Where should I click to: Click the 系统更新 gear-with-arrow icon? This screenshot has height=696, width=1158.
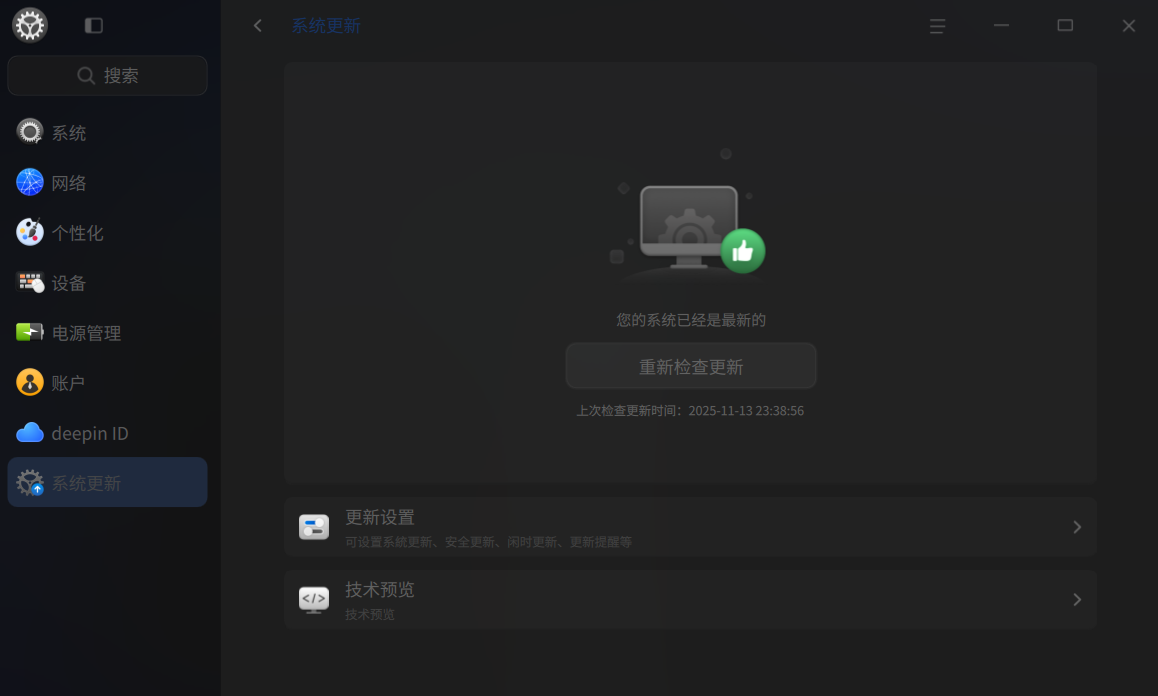pyautogui.click(x=30, y=482)
